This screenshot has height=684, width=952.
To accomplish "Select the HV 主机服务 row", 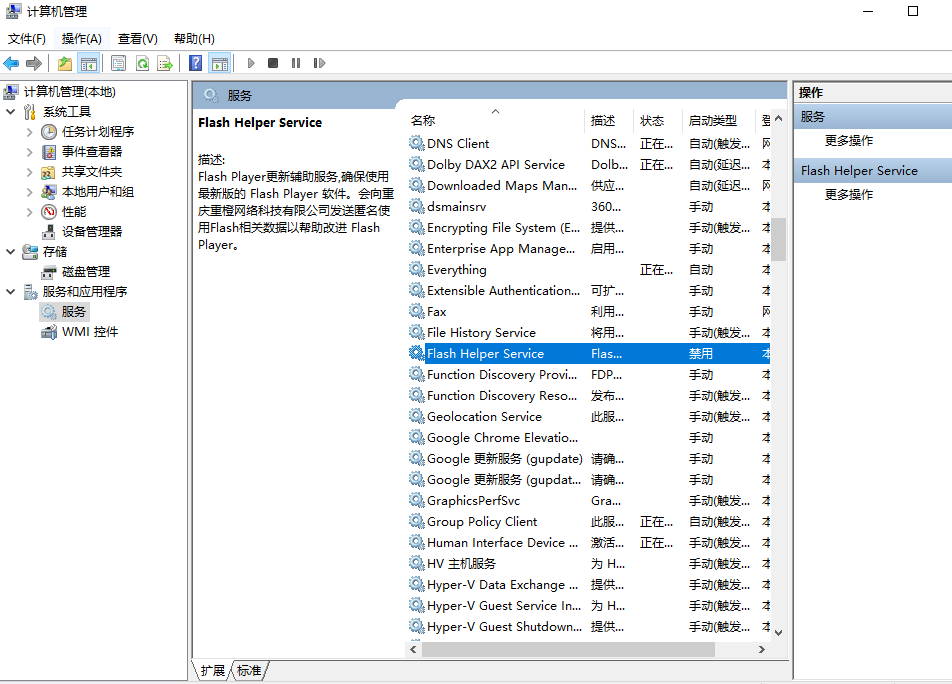I will pyautogui.click(x=588, y=564).
